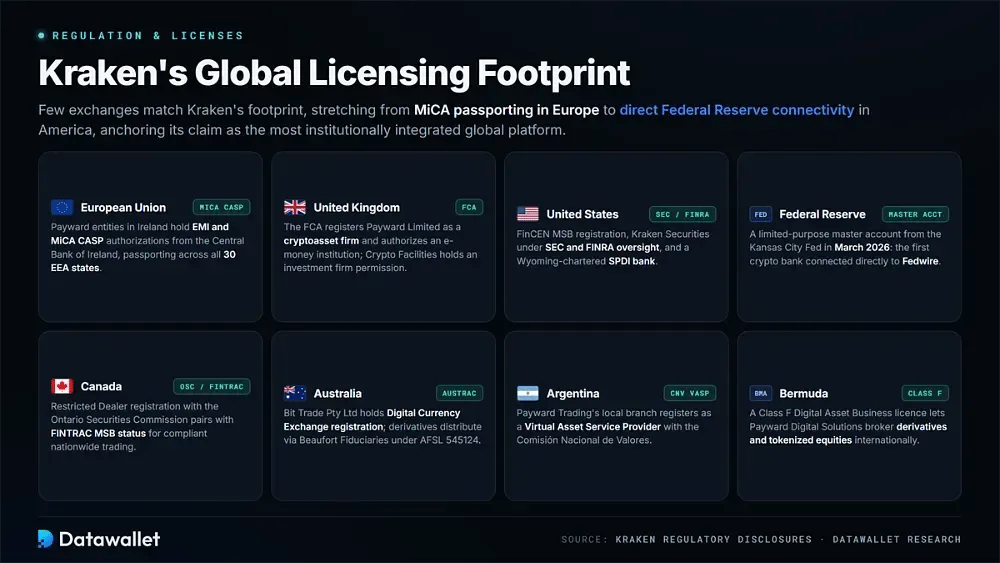
Task: Click 'SPDI bank' in United States card
Action: point(631,261)
